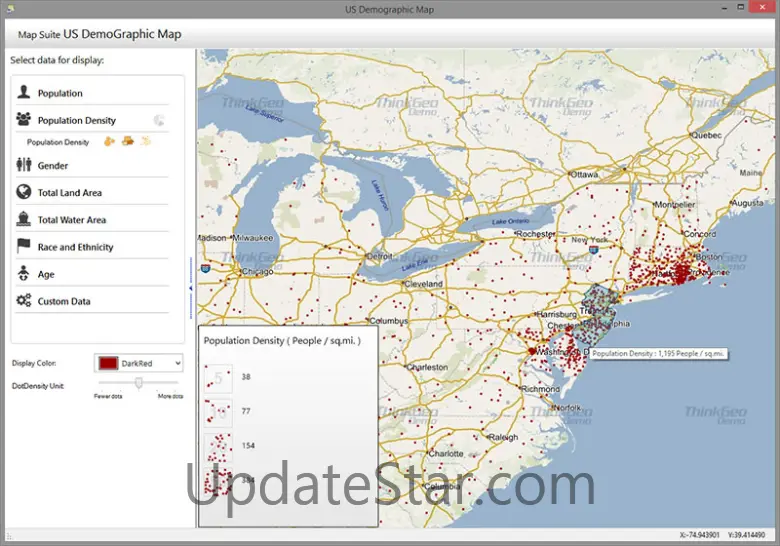Click the DarkRed color swatch
This screenshot has height=546, width=780.
coord(107,363)
